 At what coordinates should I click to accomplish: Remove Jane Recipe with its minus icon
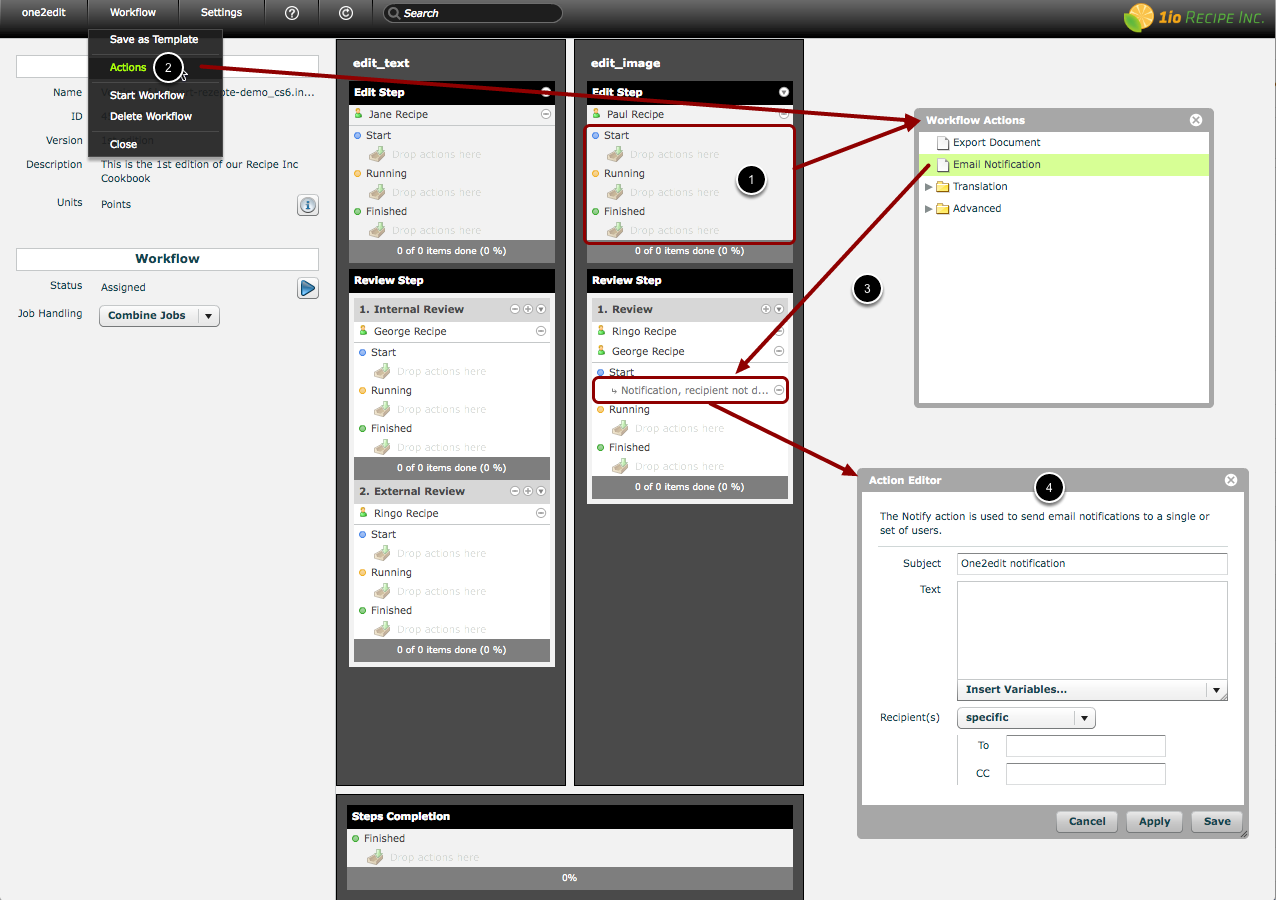click(545, 114)
